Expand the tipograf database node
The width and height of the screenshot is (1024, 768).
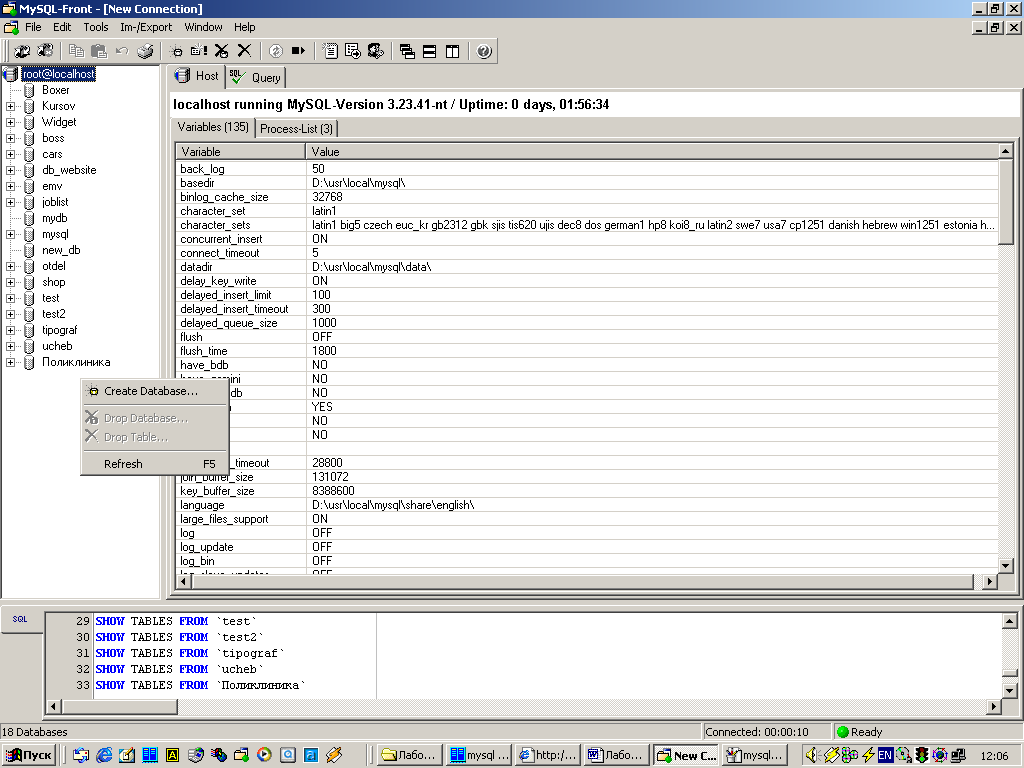10,330
